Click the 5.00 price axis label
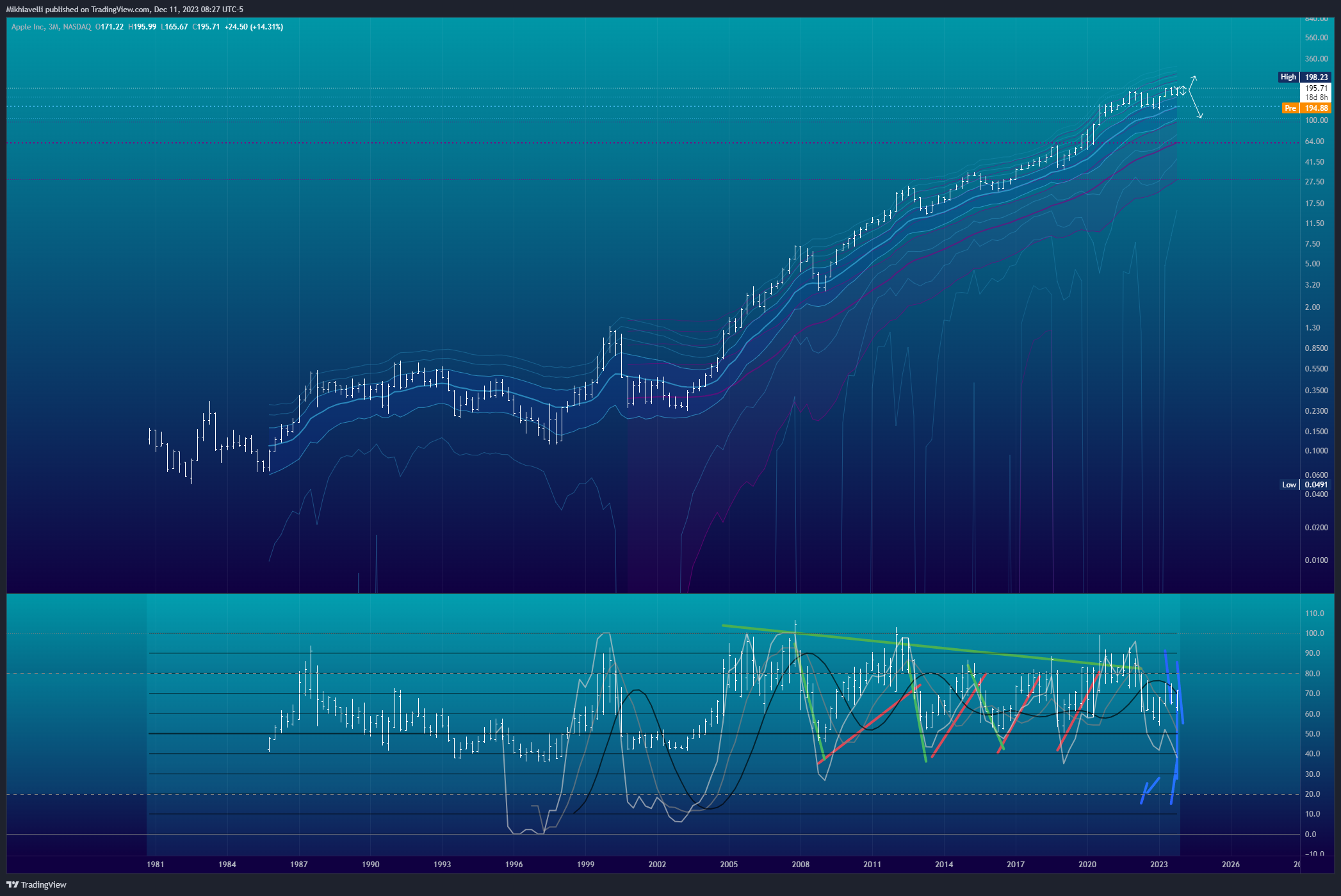The width and height of the screenshot is (1341, 896). pos(1312,264)
